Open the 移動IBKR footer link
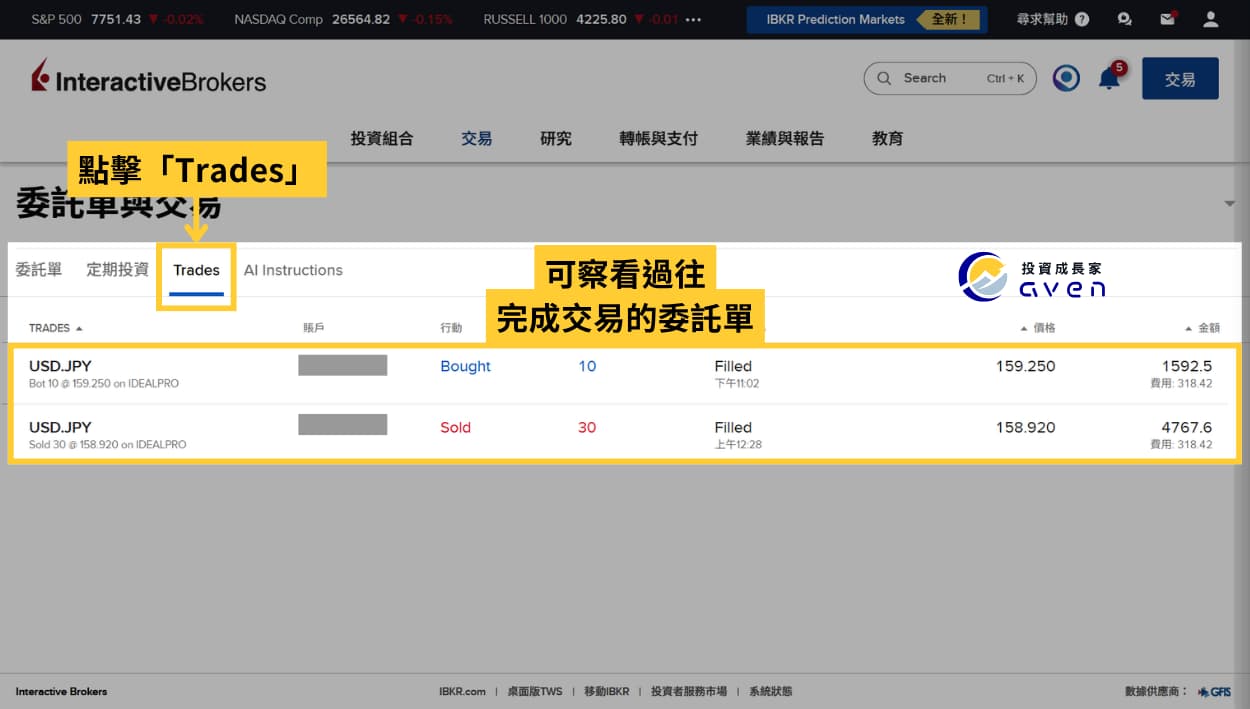The image size is (1250, 709). (607, 691)
